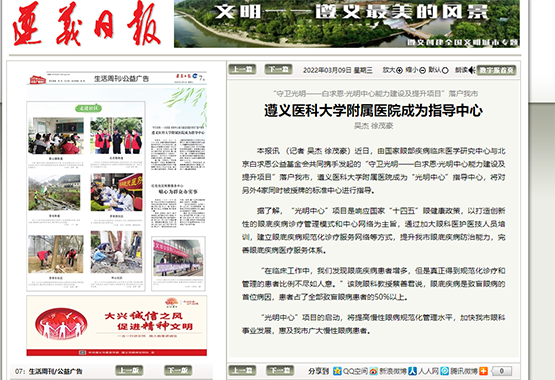Open the tree planting photo in preview
This screenshot has width=555, height=380.
tap(56, 254)
